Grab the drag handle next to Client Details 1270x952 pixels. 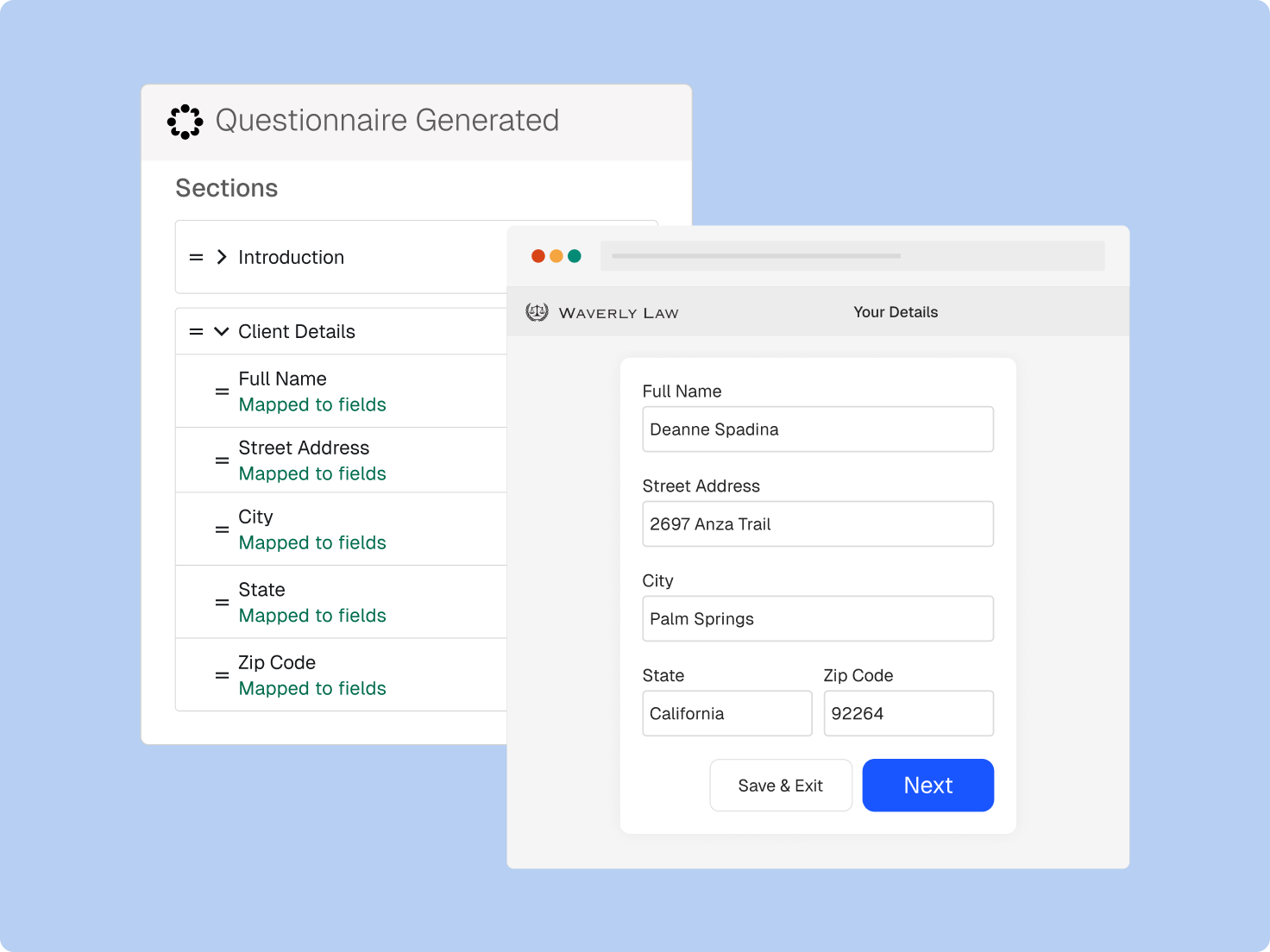197,331
